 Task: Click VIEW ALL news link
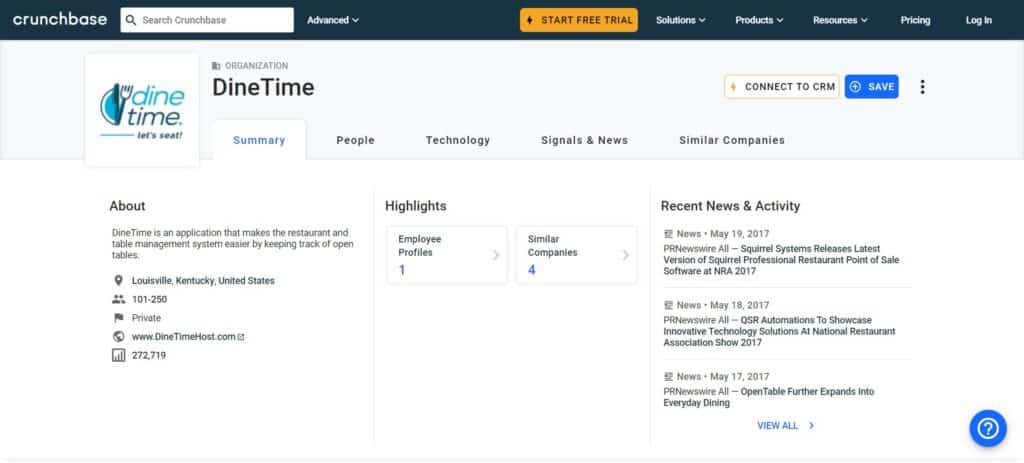[777, 426]
